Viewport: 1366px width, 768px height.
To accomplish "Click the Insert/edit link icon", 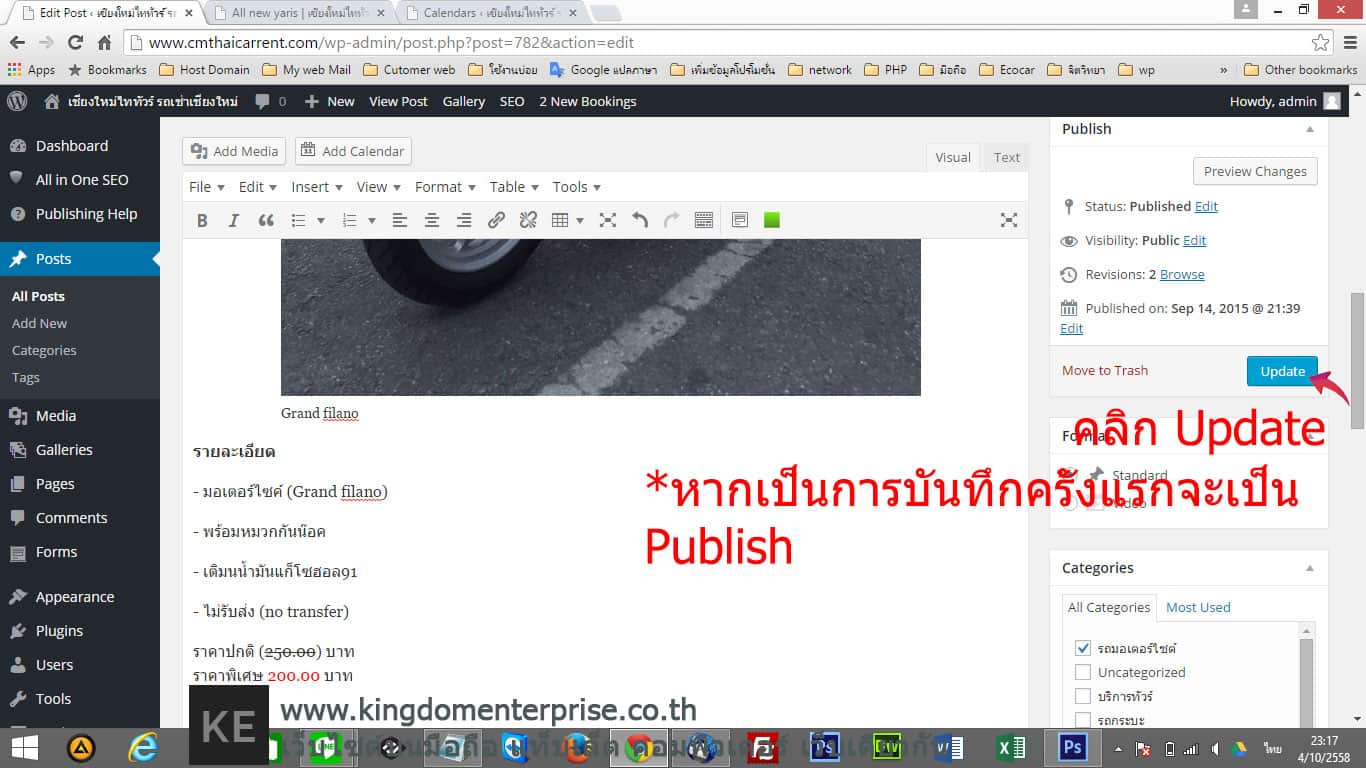I will [496, 221].
